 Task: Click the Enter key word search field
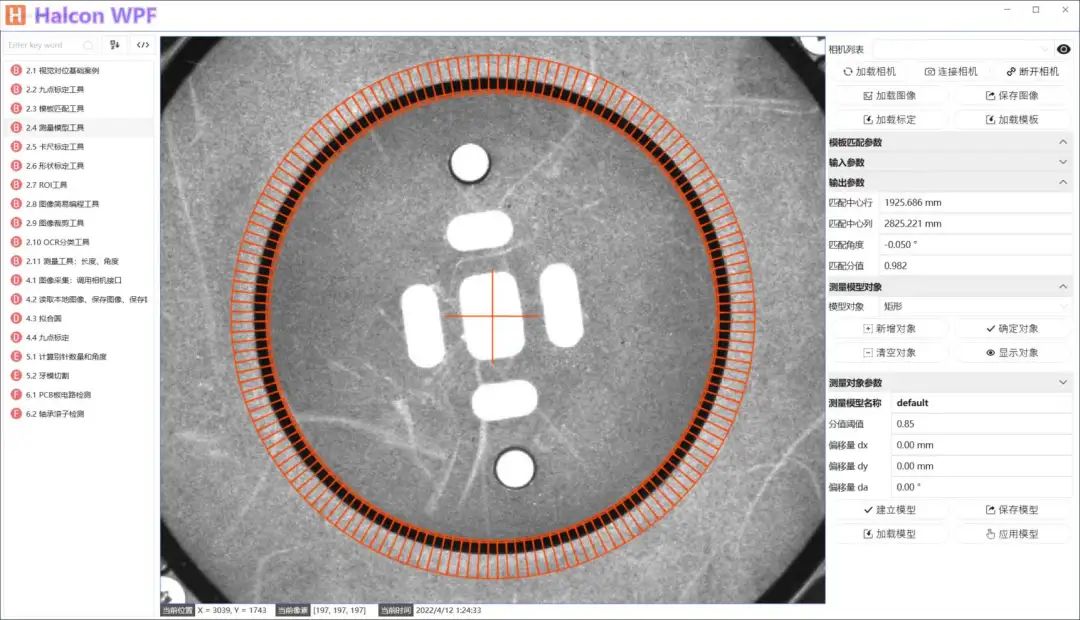point(45,45)
